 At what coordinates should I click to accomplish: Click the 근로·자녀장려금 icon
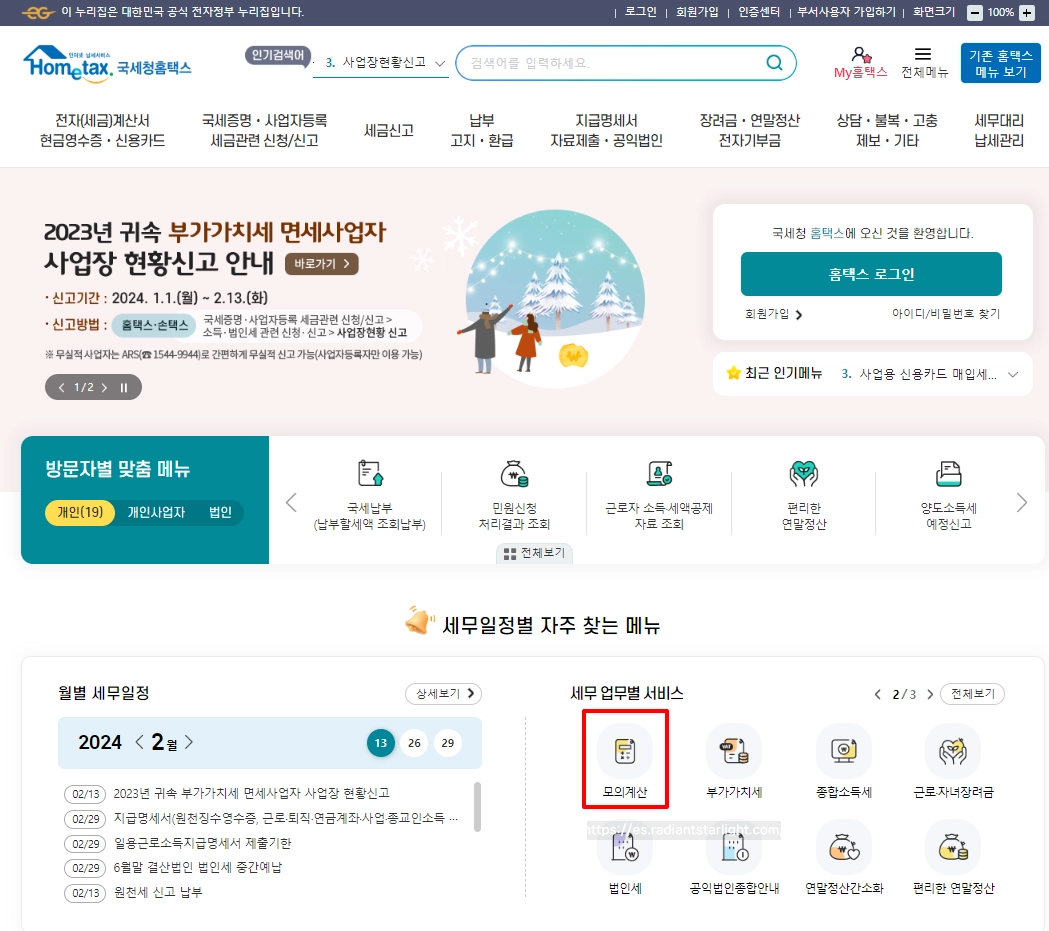(952, 758)
